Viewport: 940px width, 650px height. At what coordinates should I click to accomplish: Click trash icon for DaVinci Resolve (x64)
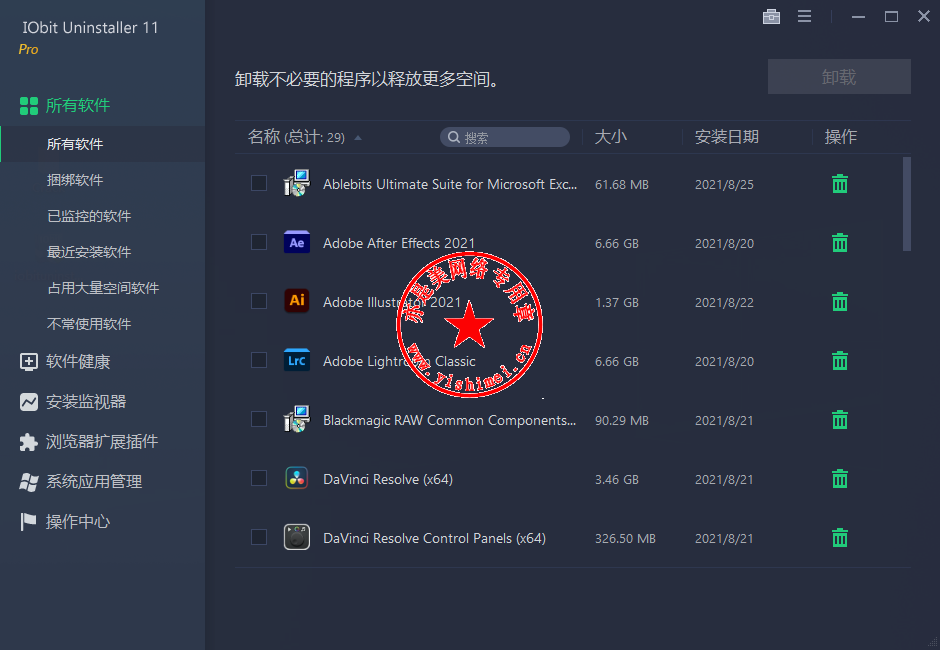(x=840, y=479)
